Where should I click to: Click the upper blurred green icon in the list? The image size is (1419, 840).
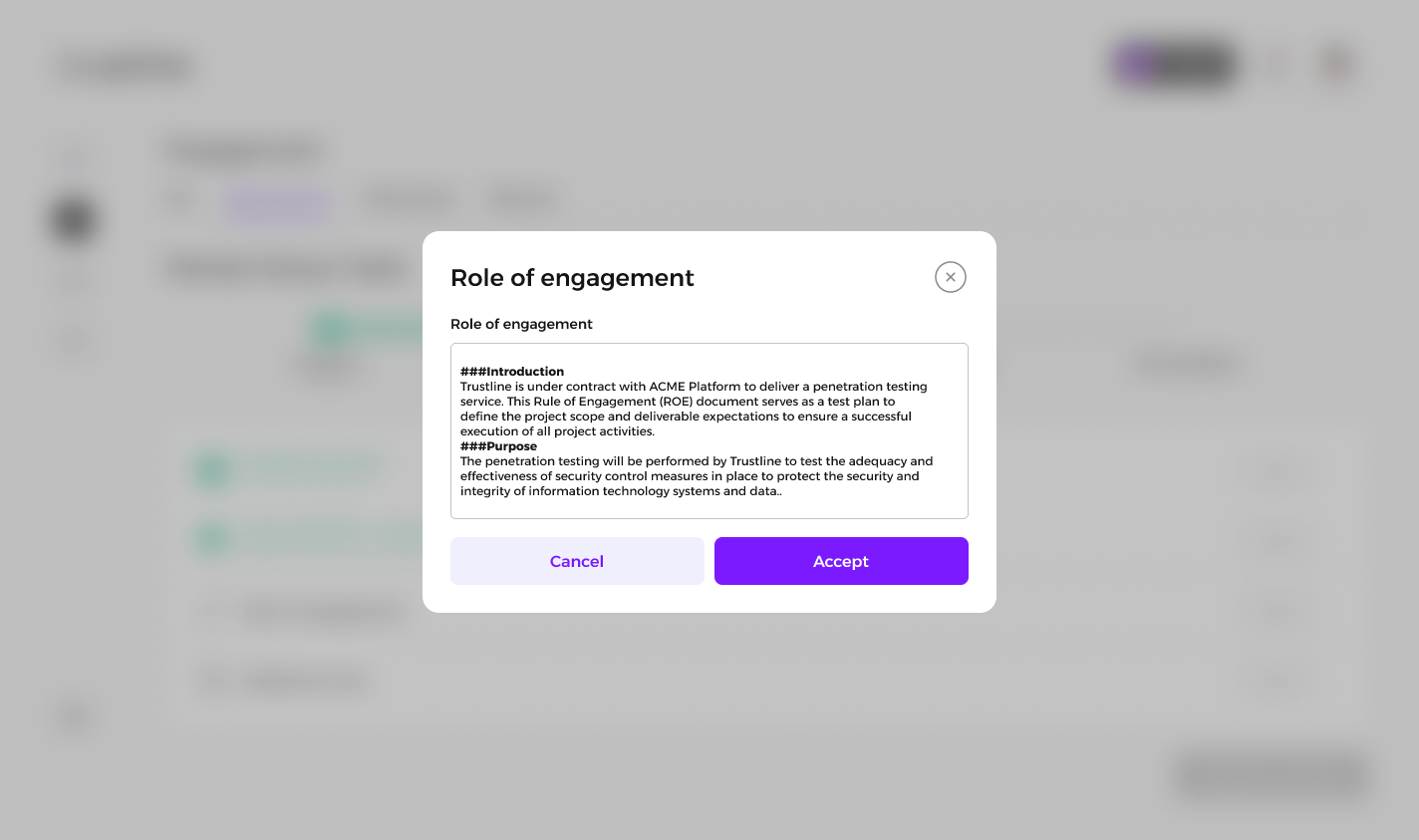pos(213,469)
